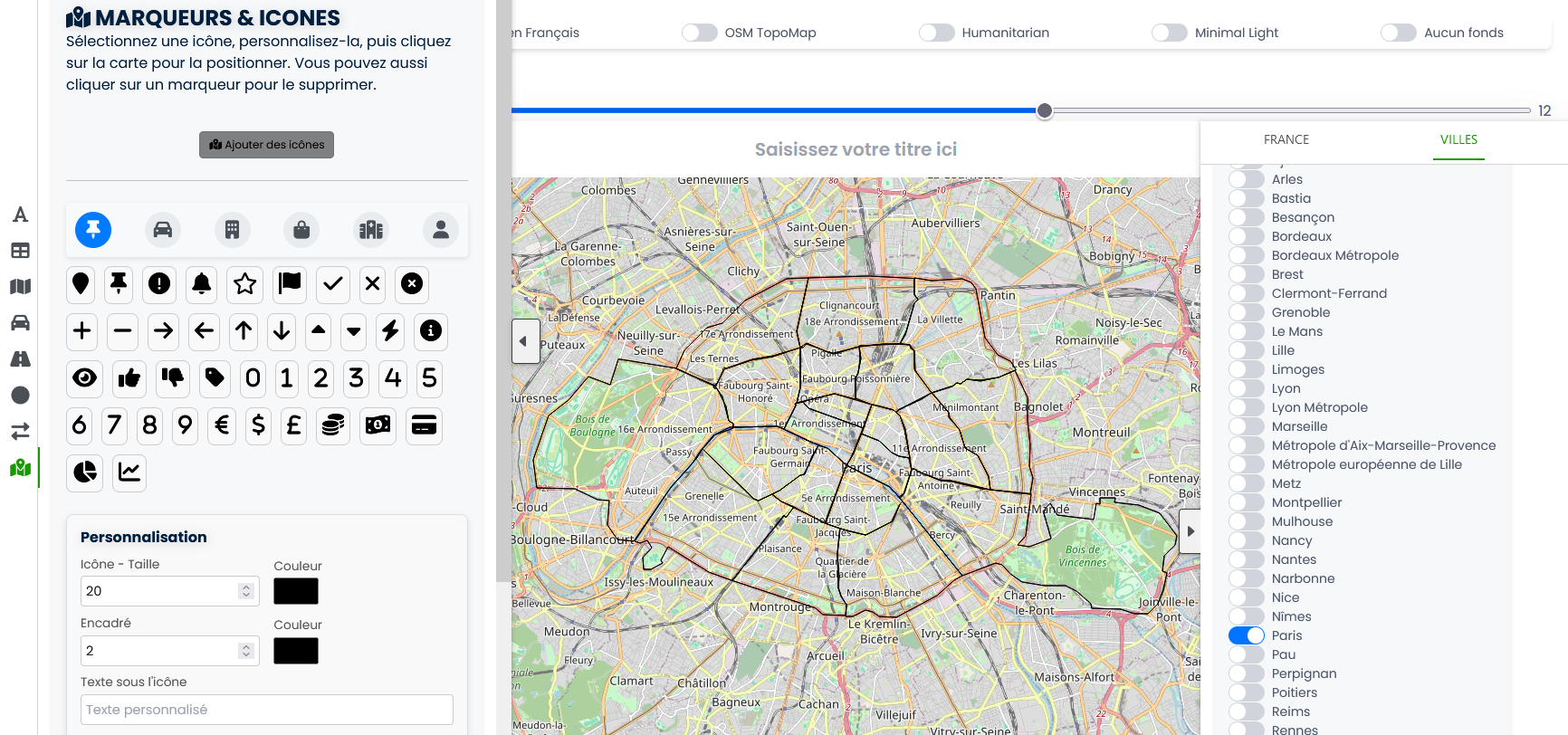Click the map title placeholder text

(x=856, y=149)
